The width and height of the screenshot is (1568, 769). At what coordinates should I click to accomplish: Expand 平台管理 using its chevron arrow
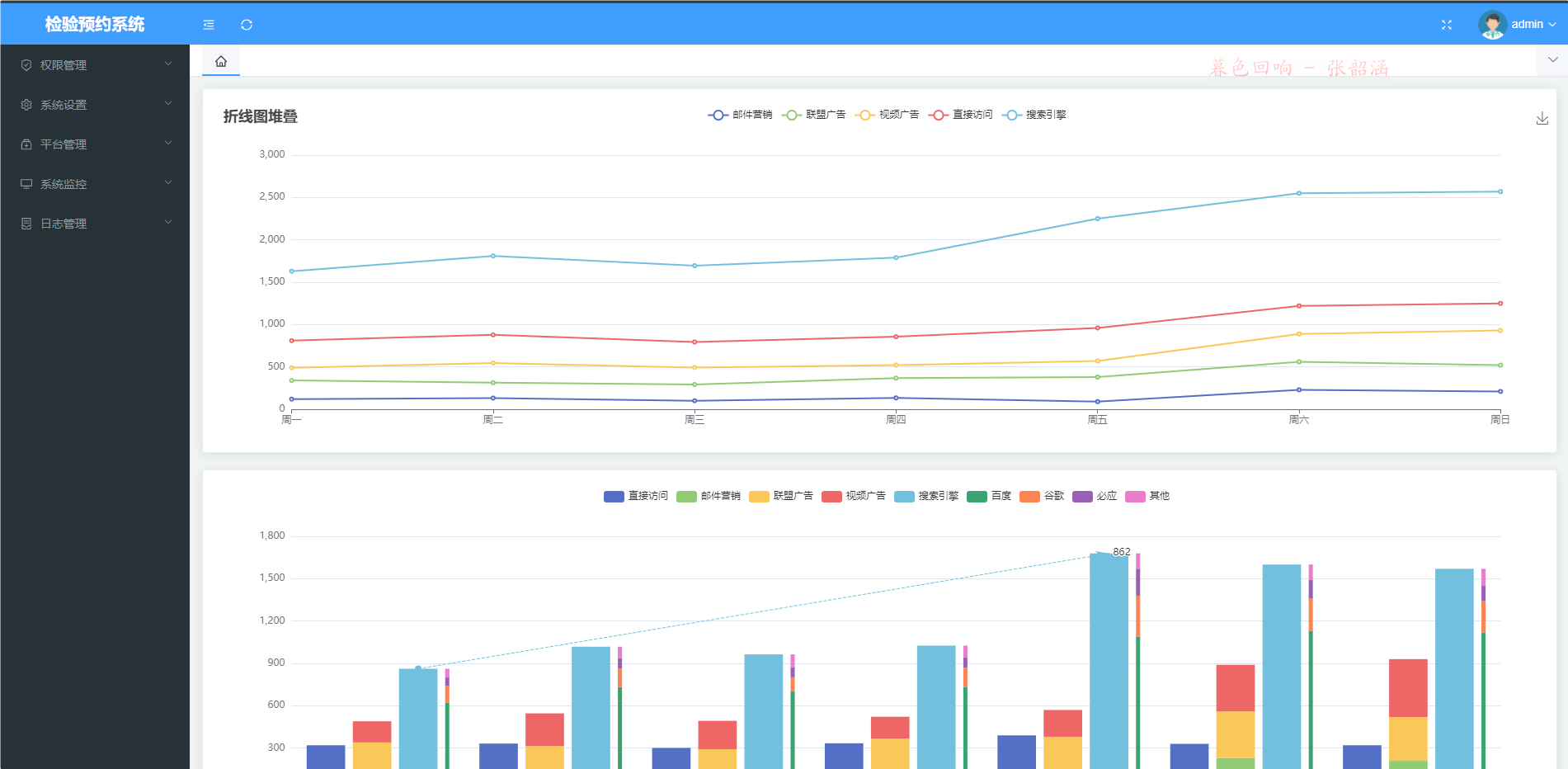tap(168, 143)
